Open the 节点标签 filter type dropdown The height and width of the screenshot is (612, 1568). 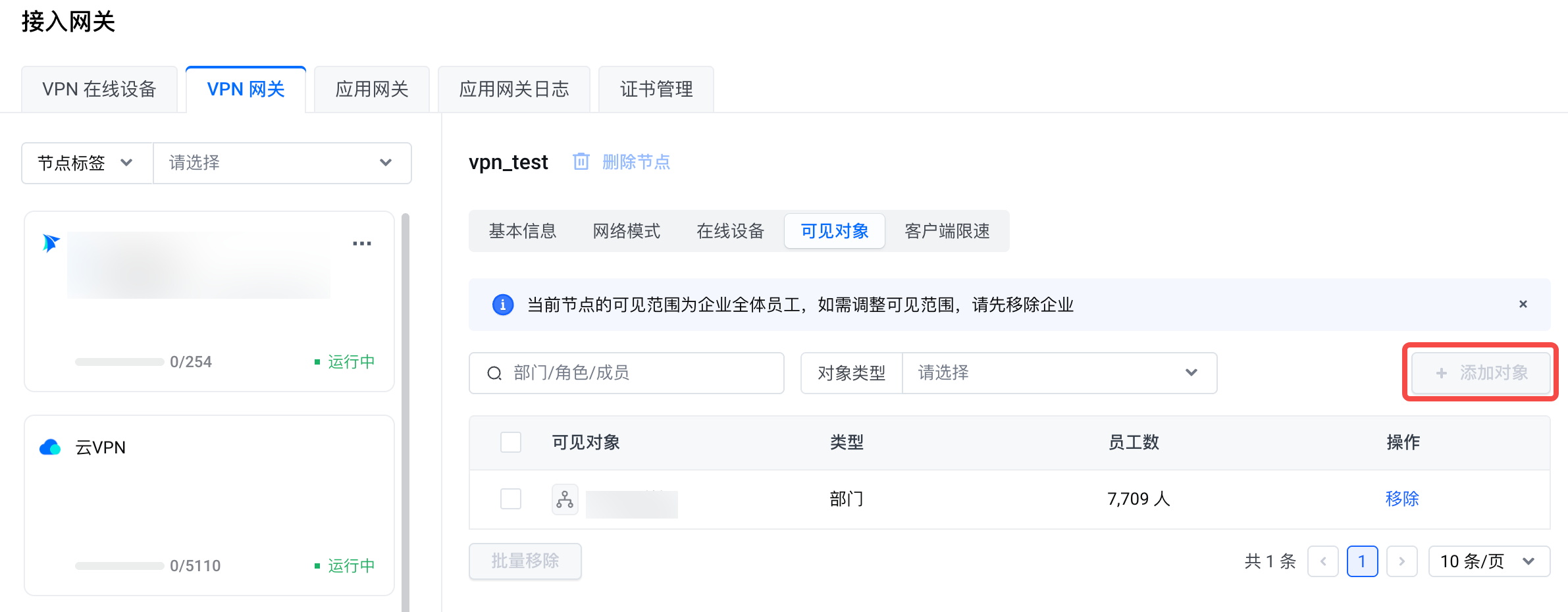pyautogui.click(x=87, y=163)
